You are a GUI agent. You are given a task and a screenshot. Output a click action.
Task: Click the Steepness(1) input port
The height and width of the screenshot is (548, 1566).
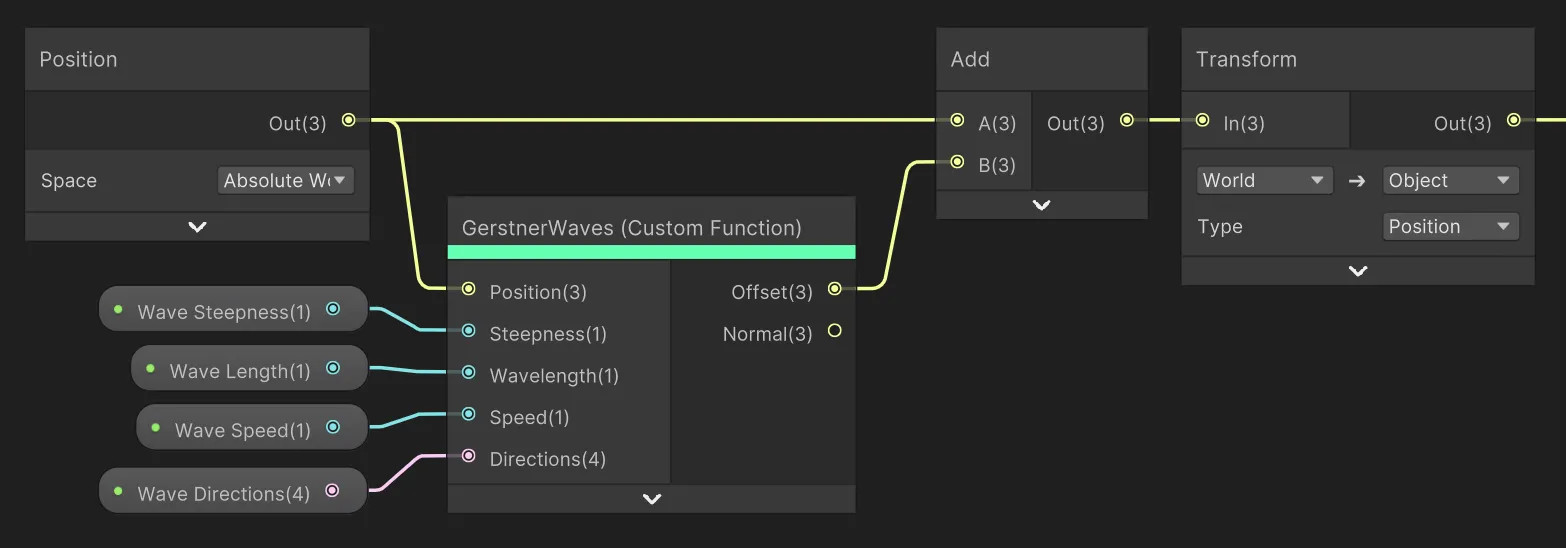468,330
